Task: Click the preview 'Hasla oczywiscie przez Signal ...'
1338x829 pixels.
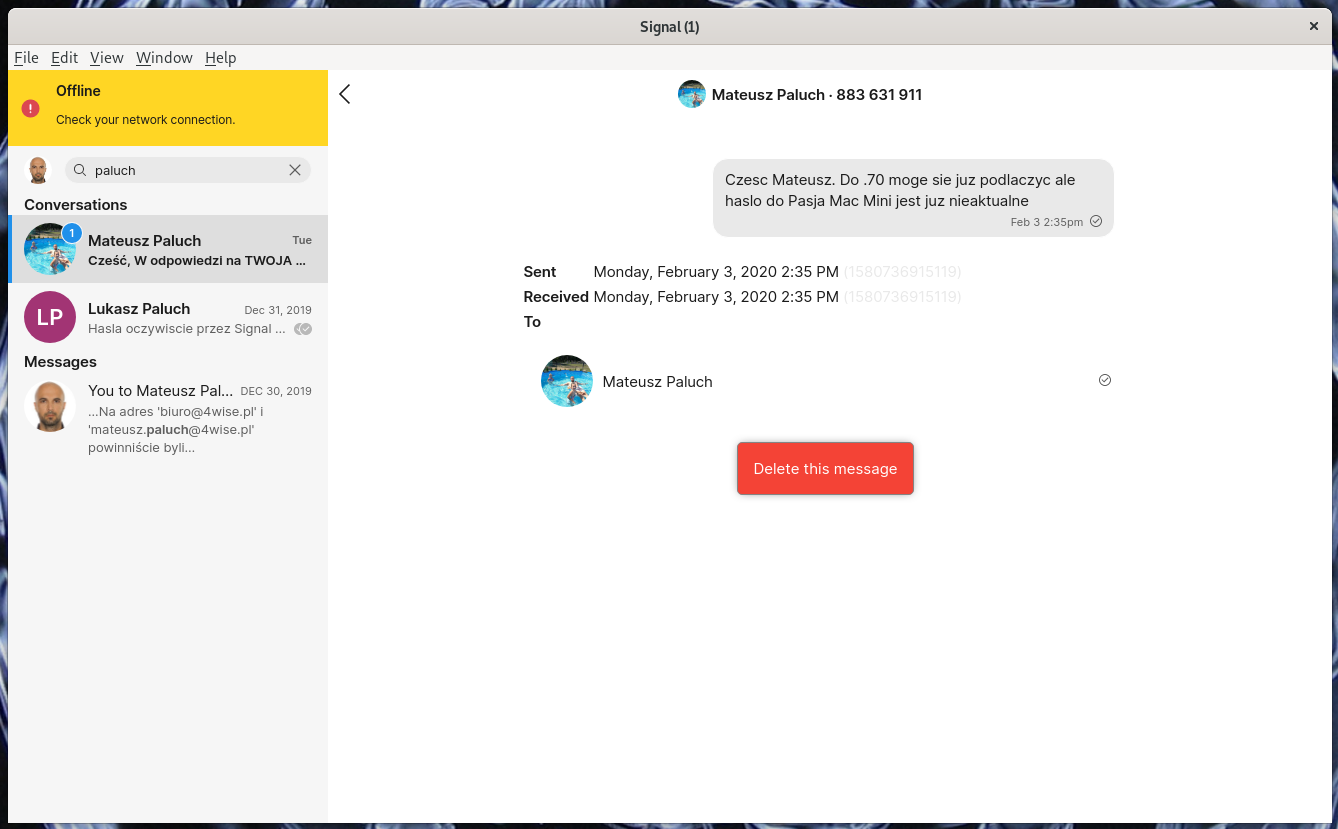Action: tap(187, 329)
